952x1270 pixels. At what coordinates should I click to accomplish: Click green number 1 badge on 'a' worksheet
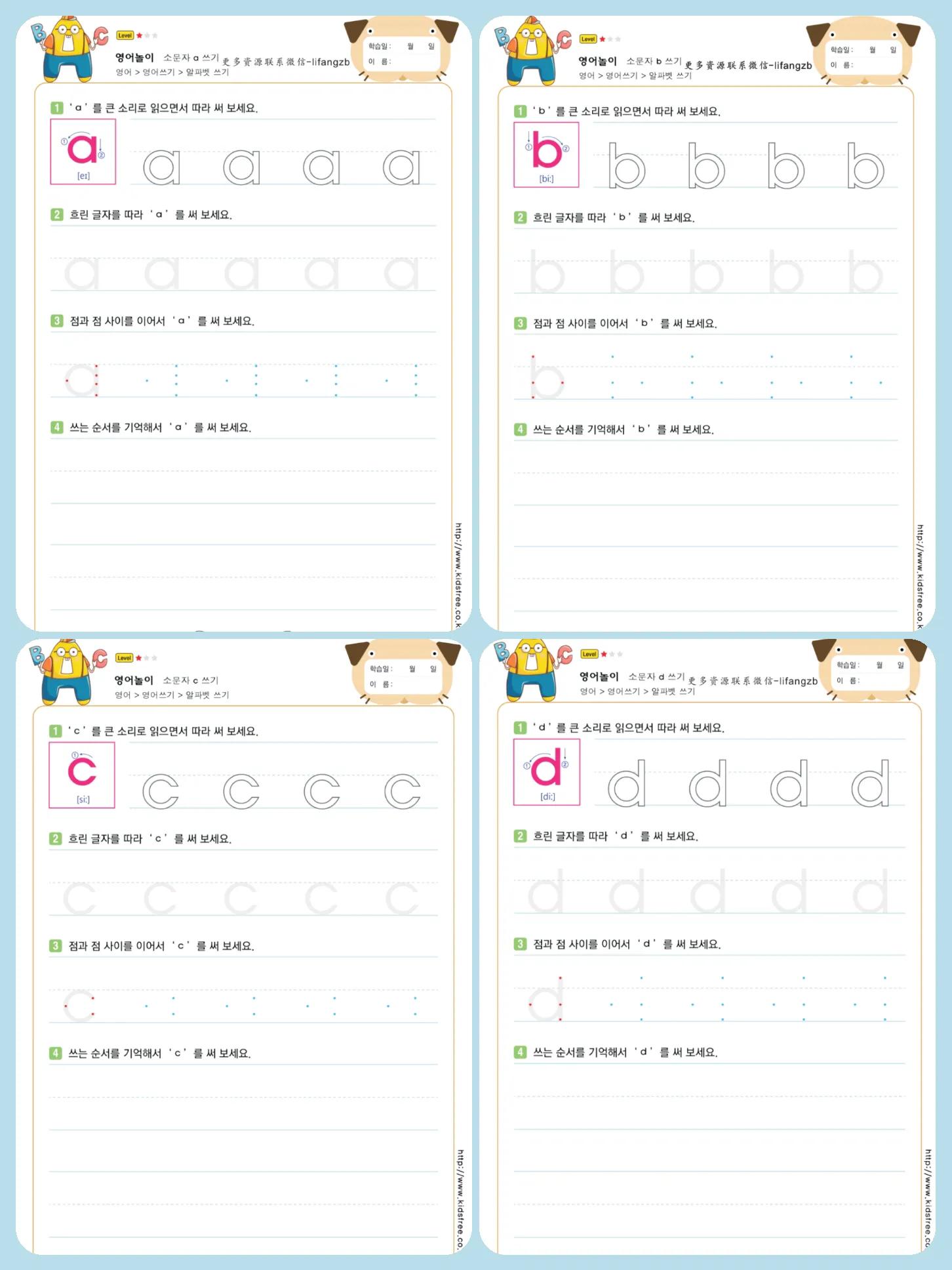coord(57,108)
